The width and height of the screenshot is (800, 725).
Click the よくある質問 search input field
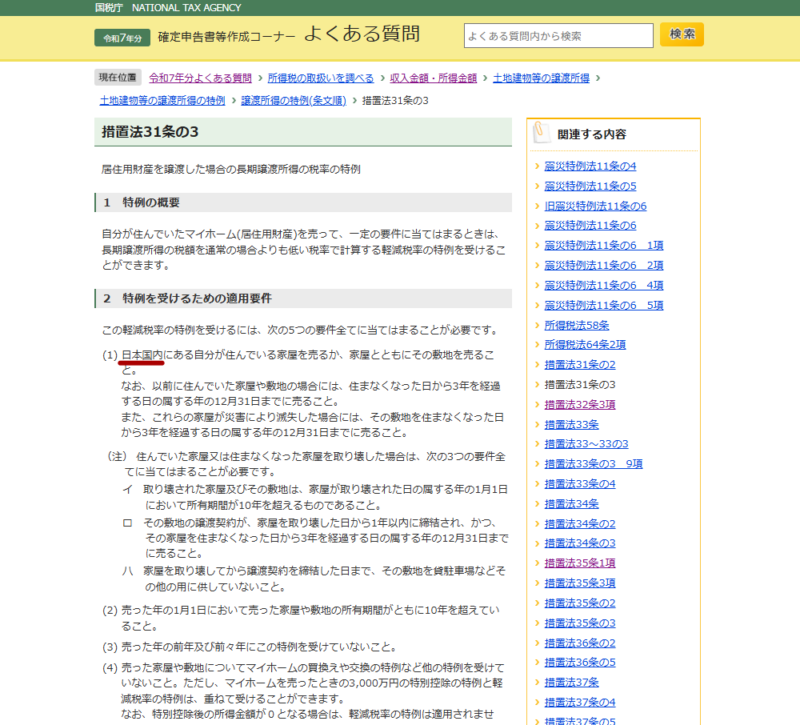pyautogui.click(x=558, y=36)
